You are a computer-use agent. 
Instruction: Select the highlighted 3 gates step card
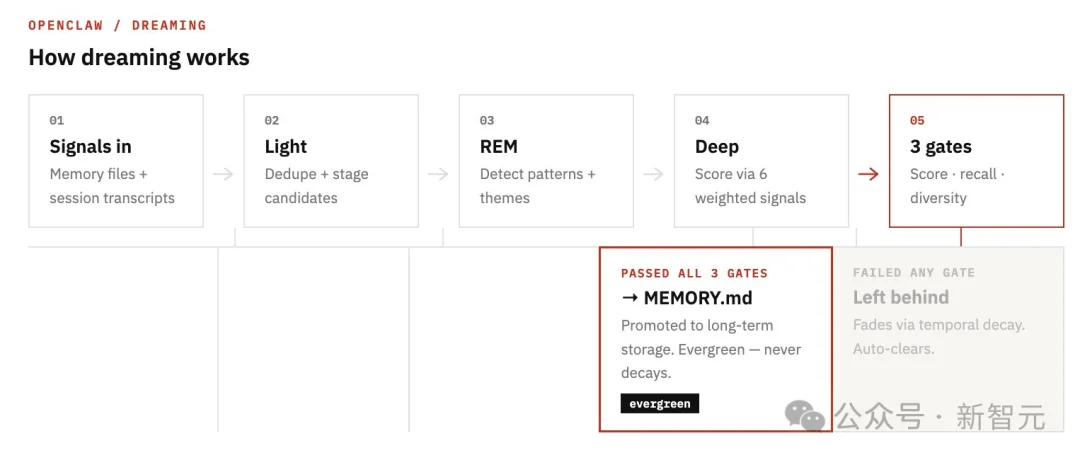[x=976, y=161]
